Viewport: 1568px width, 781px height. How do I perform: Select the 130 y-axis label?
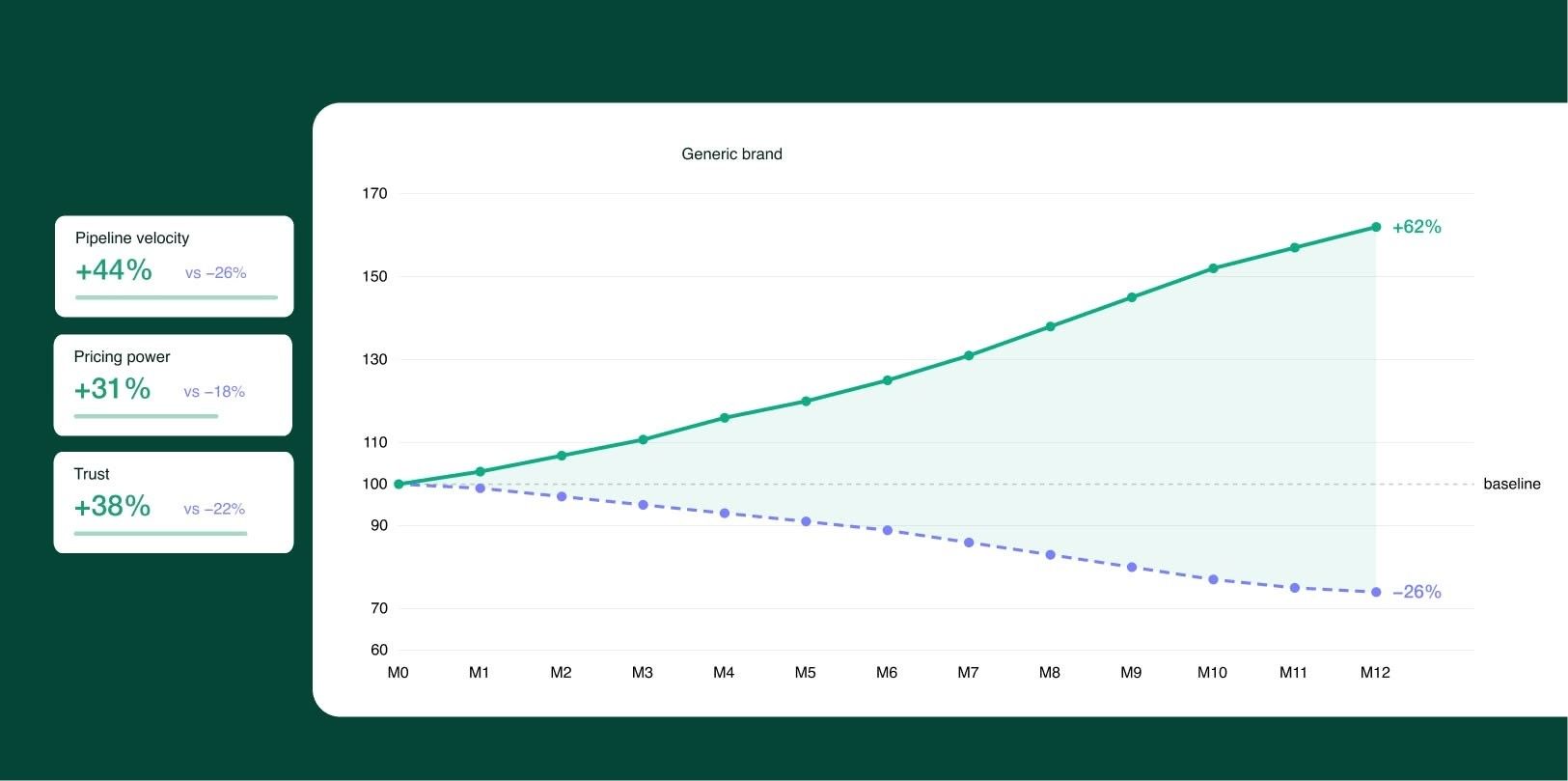pos(374,359)
